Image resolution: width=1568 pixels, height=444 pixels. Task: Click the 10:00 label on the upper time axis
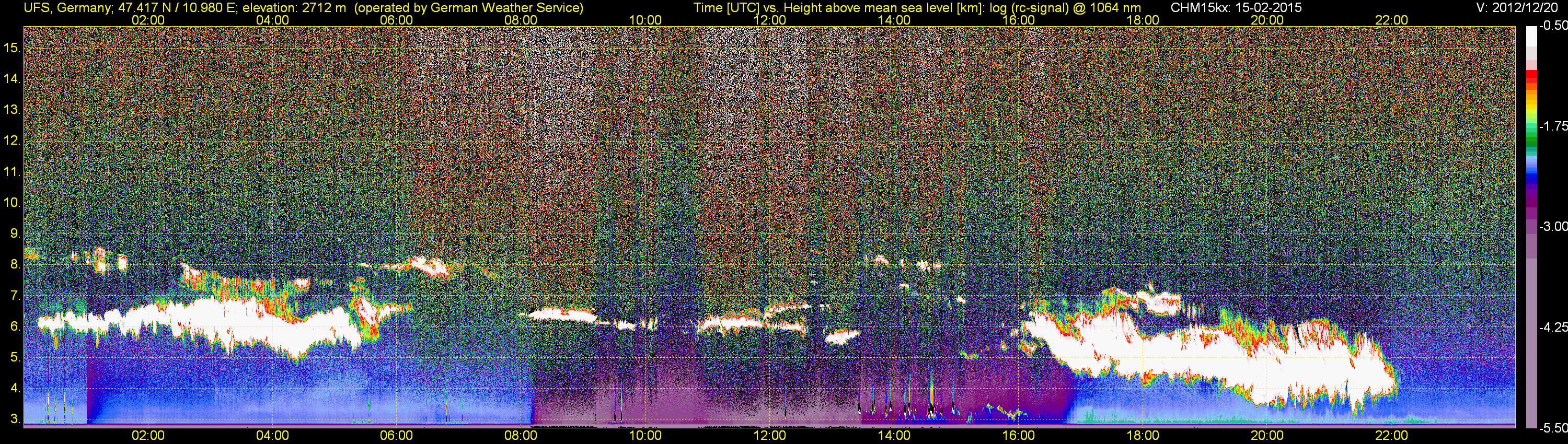point(645,20)
